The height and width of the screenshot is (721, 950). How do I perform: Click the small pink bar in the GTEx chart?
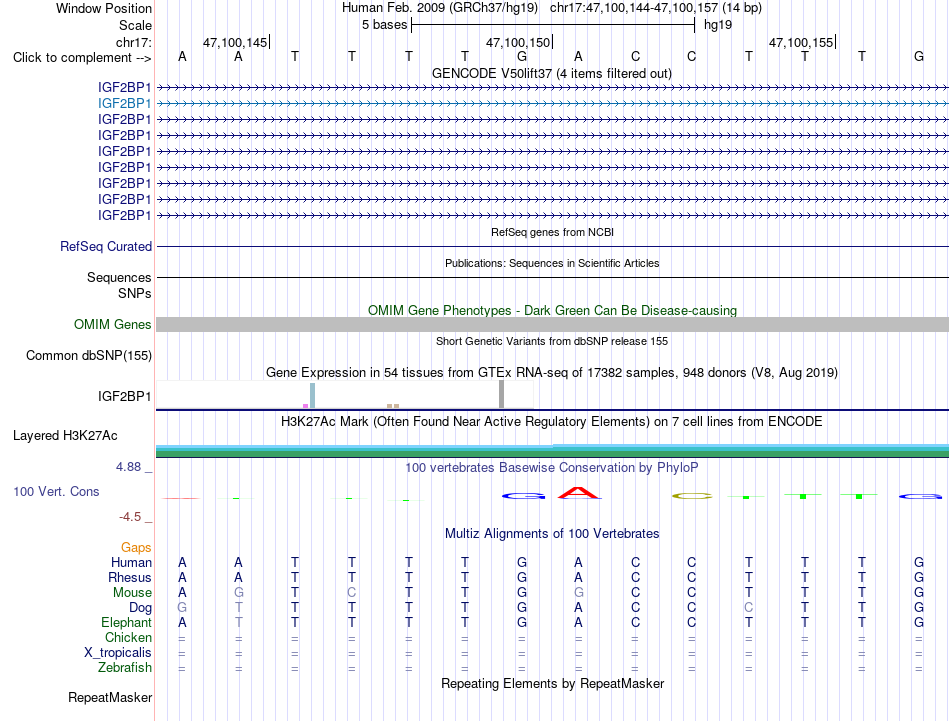click(305, 406)
